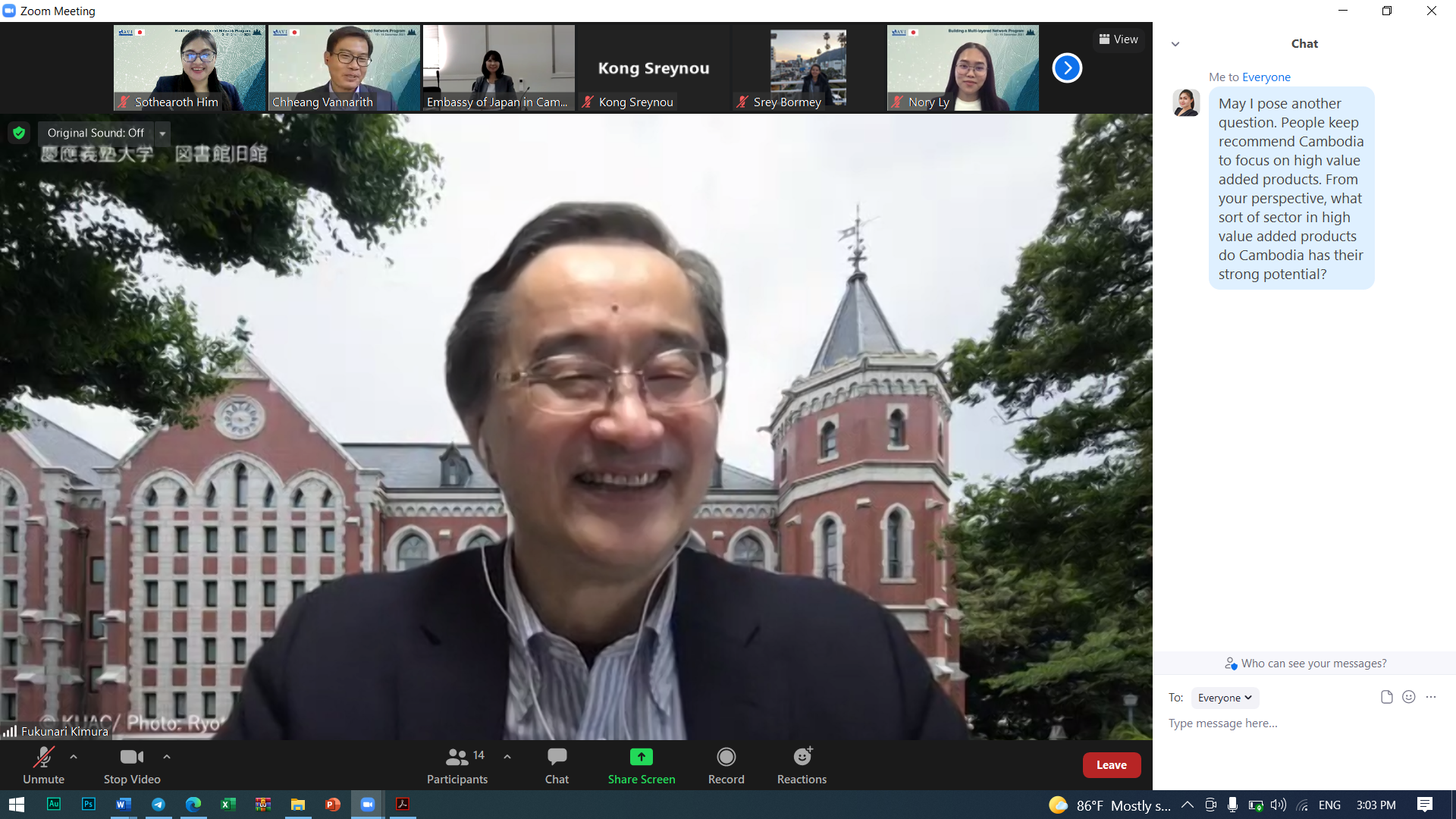1456x819 pixels.
Task: Expand the audio settings caret
Action: (74, 756)
